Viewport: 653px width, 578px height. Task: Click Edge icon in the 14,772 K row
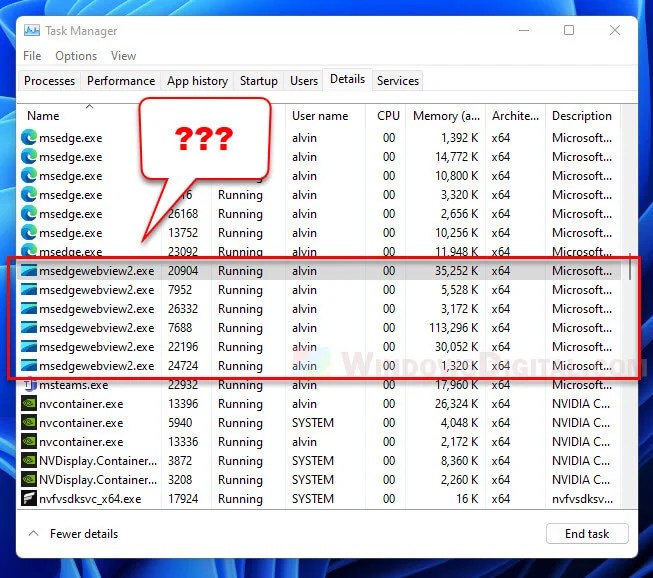coord(29,157)
